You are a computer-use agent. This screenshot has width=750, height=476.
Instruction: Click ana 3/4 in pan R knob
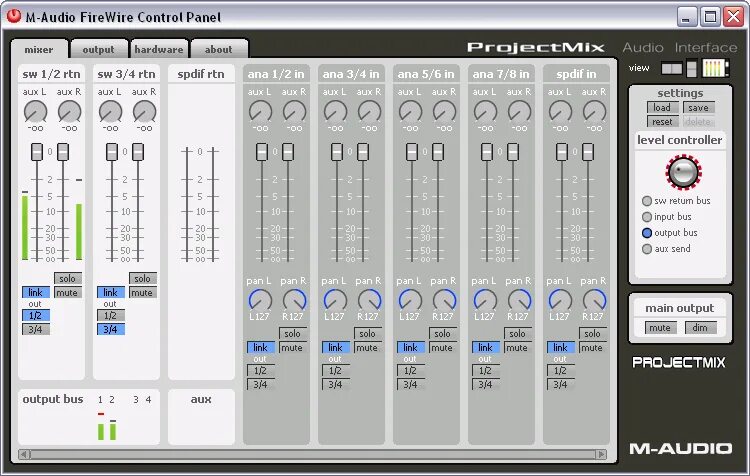(370, 300)
